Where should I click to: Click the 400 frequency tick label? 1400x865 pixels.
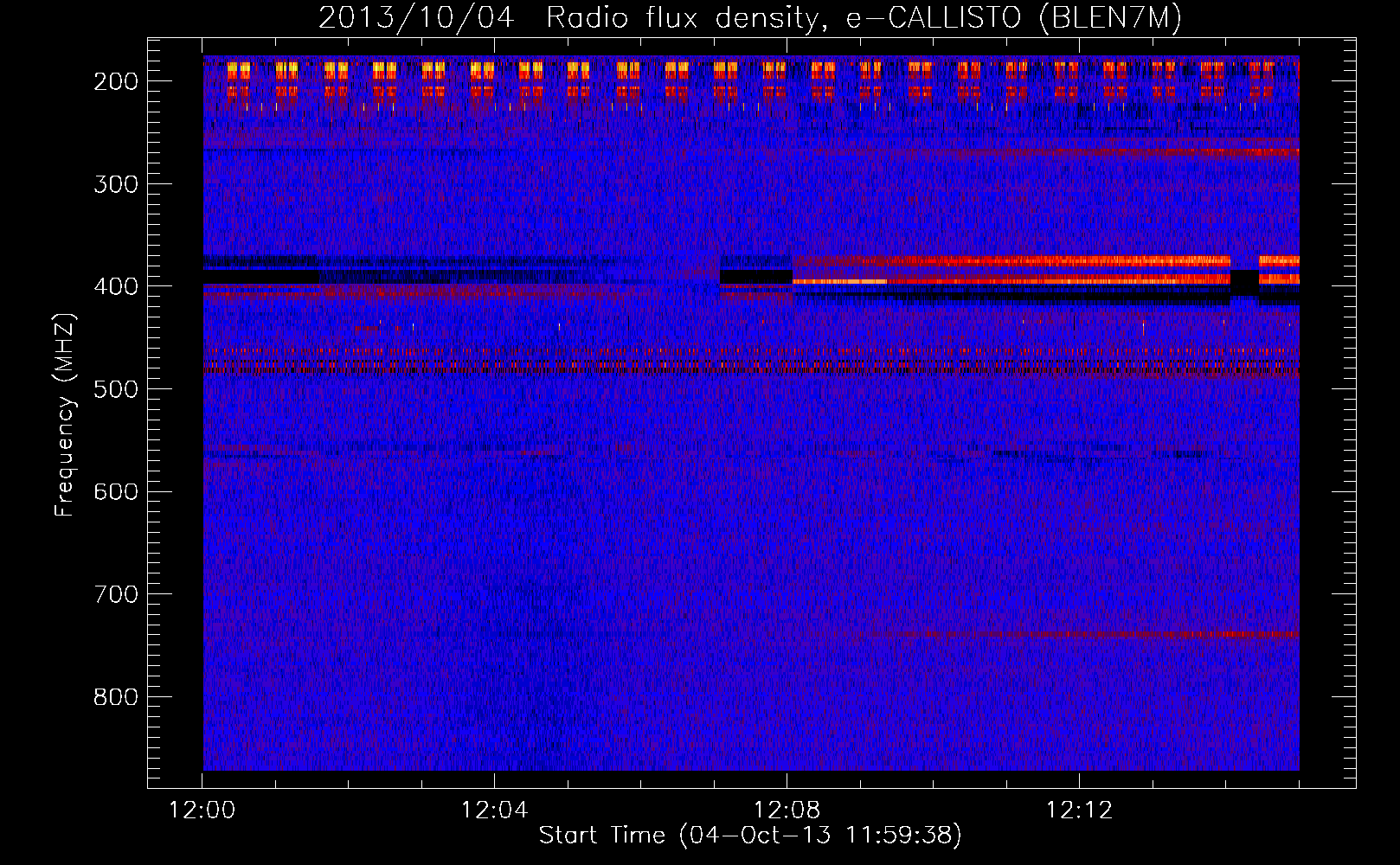pyautogui.click(x=115, y=286)
